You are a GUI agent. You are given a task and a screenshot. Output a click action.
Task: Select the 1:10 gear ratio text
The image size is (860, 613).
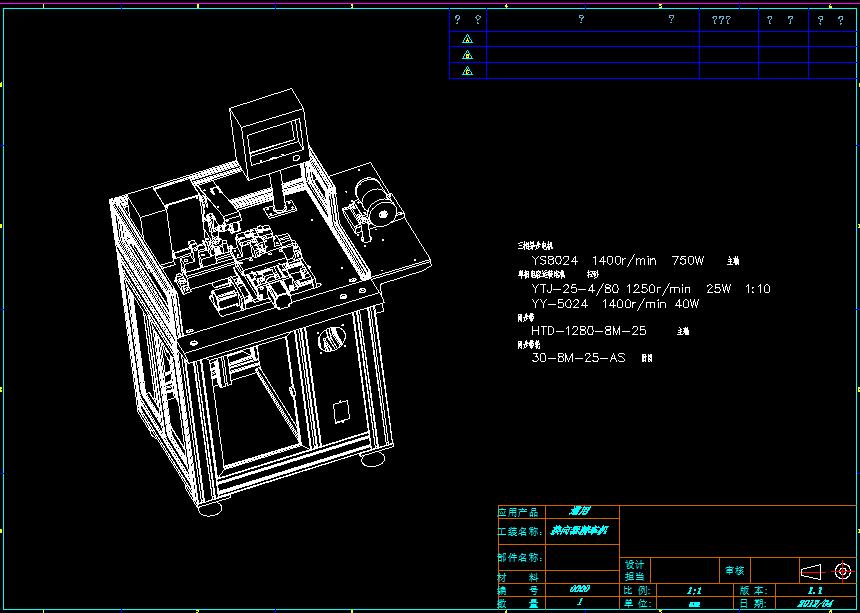pos(757,288)
